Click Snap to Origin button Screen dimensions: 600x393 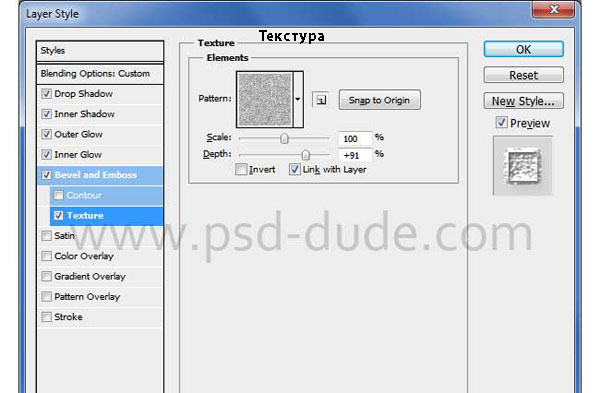[x=380, y=100]
